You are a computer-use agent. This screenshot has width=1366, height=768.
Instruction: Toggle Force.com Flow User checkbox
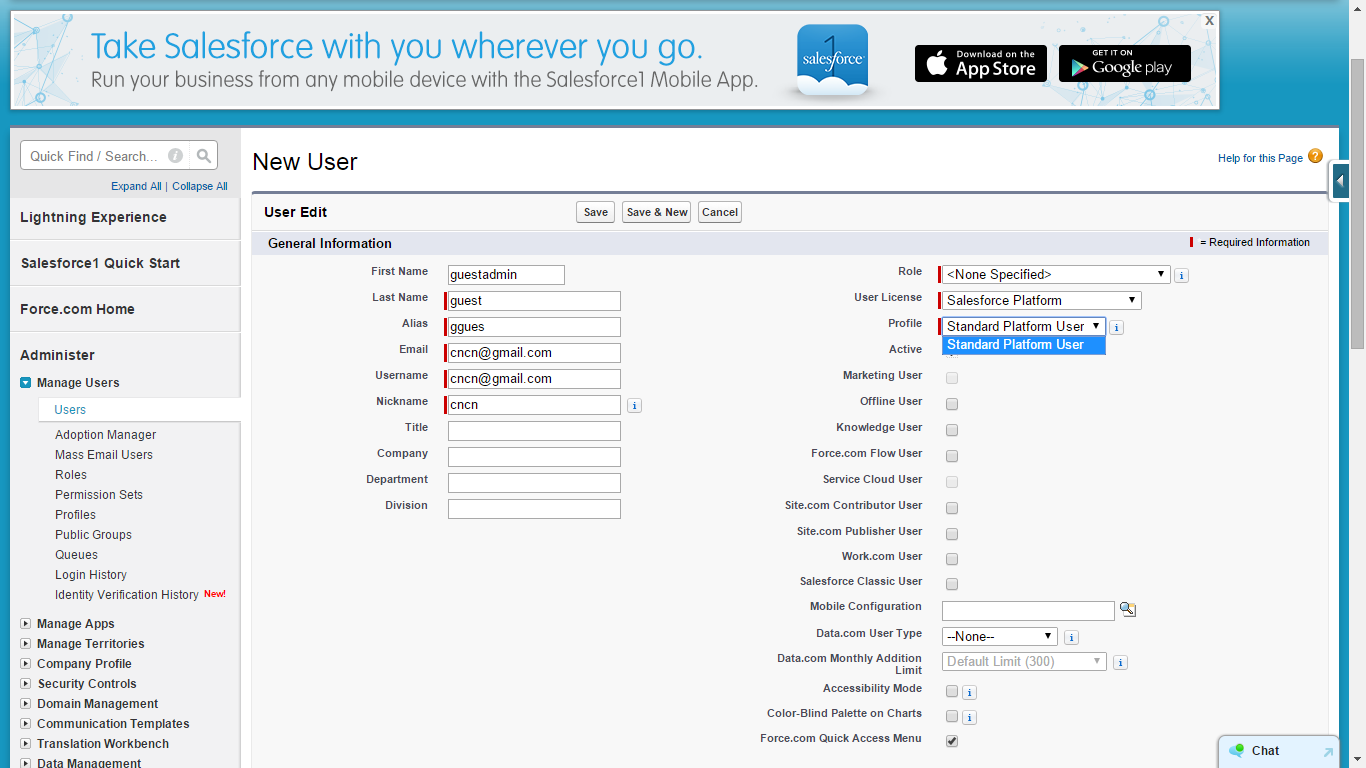click(952, 456)
